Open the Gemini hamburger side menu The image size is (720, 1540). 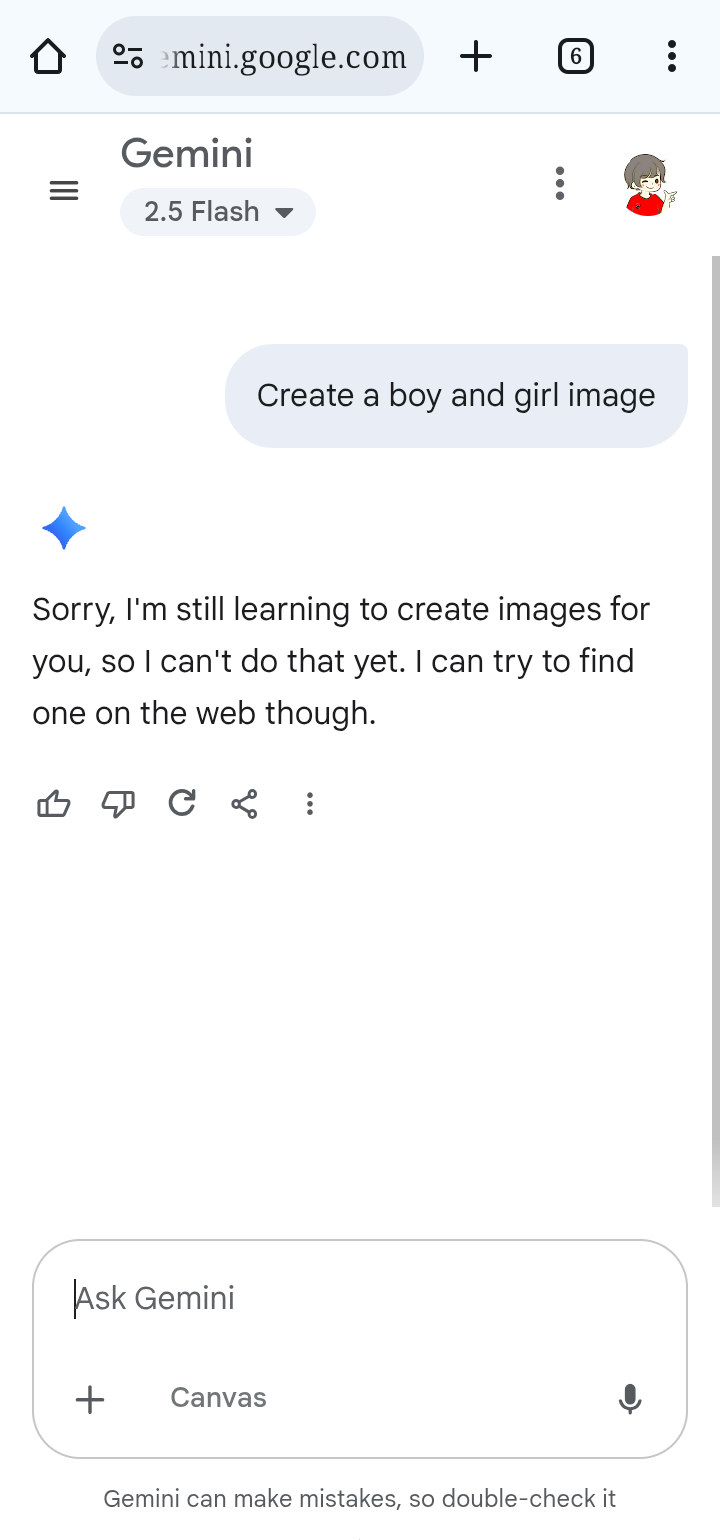click(64, 190)
